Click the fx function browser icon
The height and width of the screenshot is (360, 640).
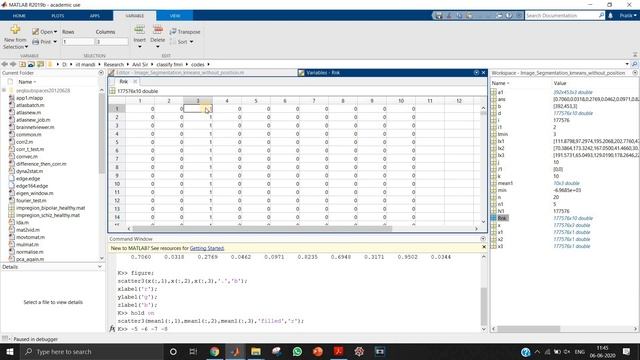tap(112, 329)
